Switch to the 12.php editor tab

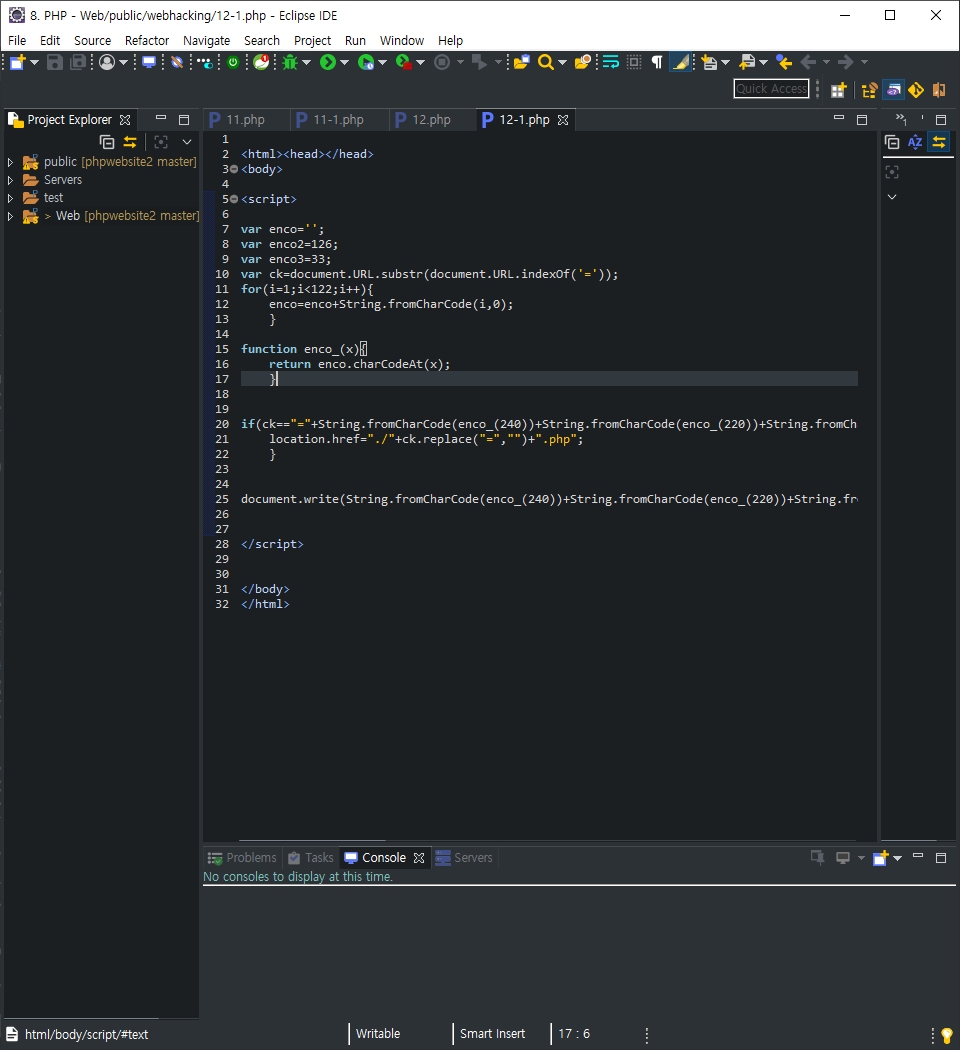(x=431, y=120)
